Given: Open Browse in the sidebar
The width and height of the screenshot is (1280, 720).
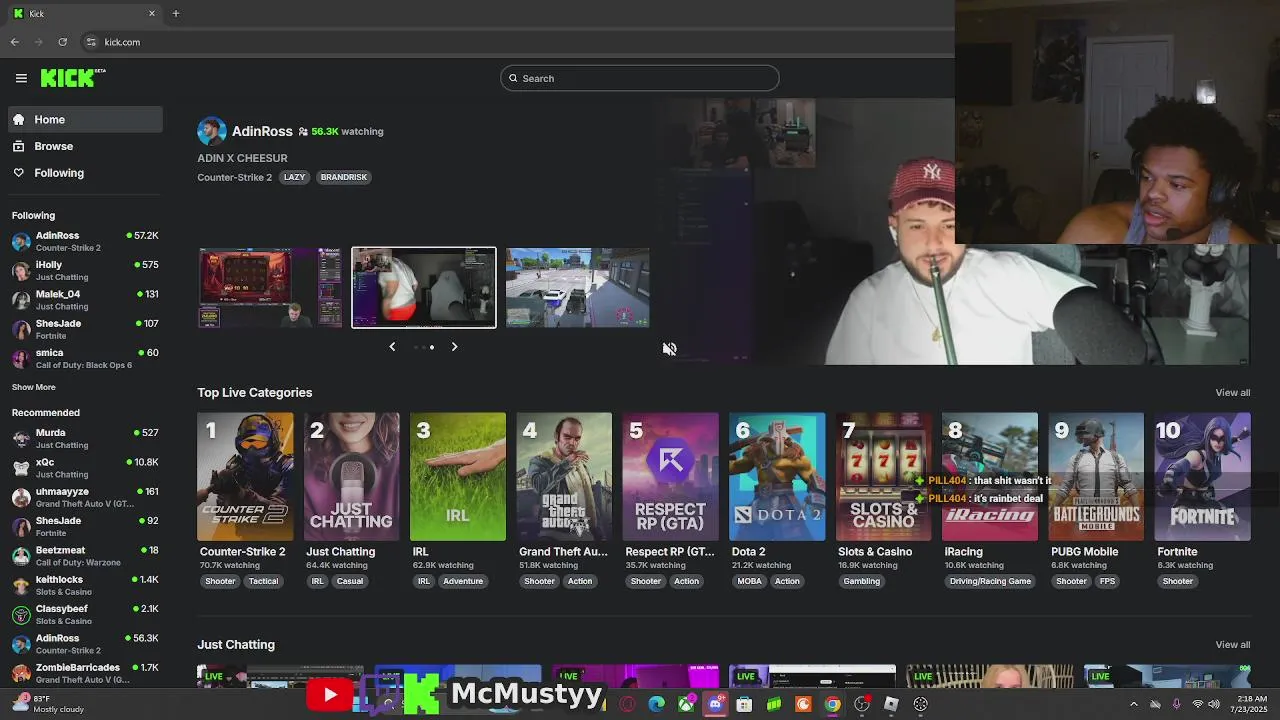Looking at the screenshot, I should point(85,146).
